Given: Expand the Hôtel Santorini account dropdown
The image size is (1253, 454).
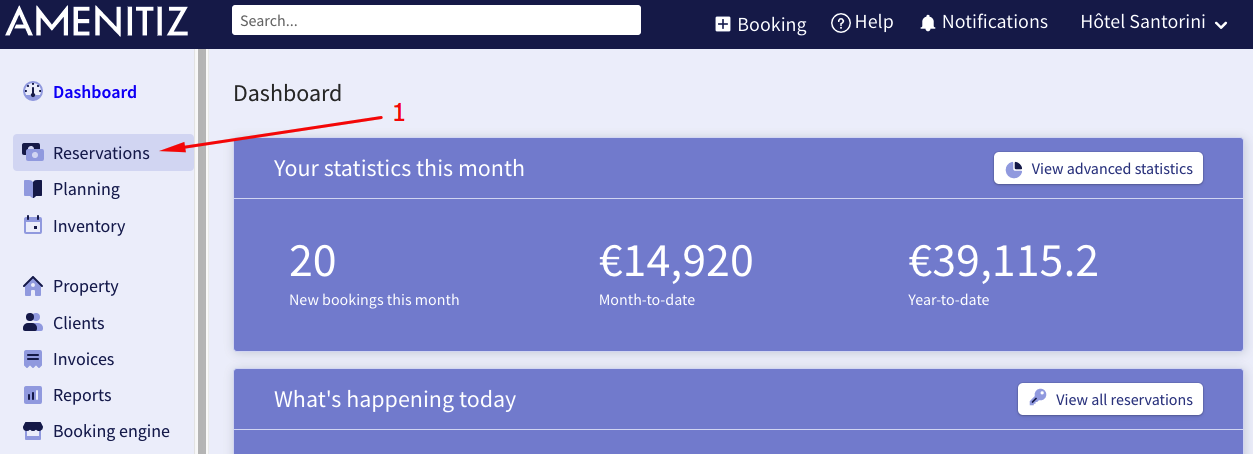Looking at the screenshot, I should (1154, 22).
